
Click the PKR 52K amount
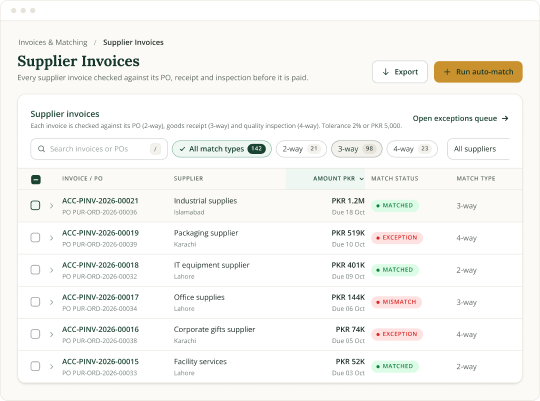pos(350,361)
